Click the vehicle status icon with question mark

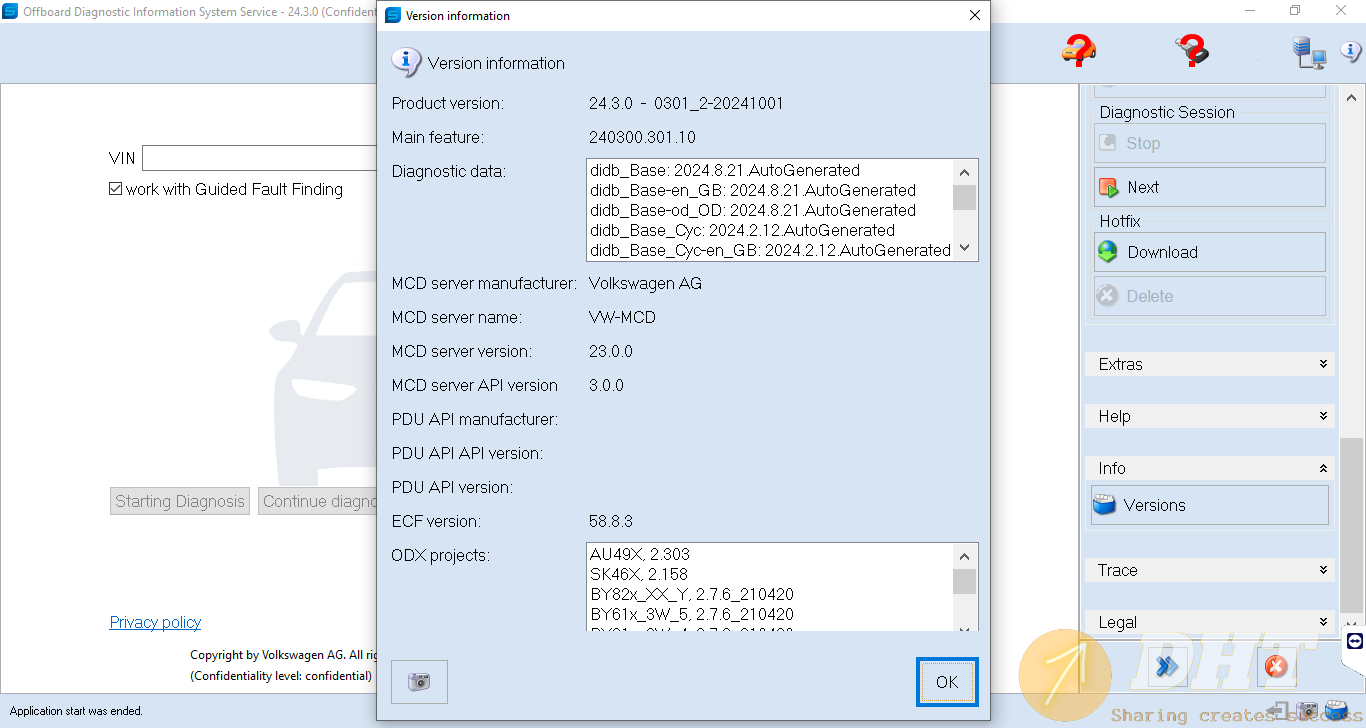(x=1079, y=50)
